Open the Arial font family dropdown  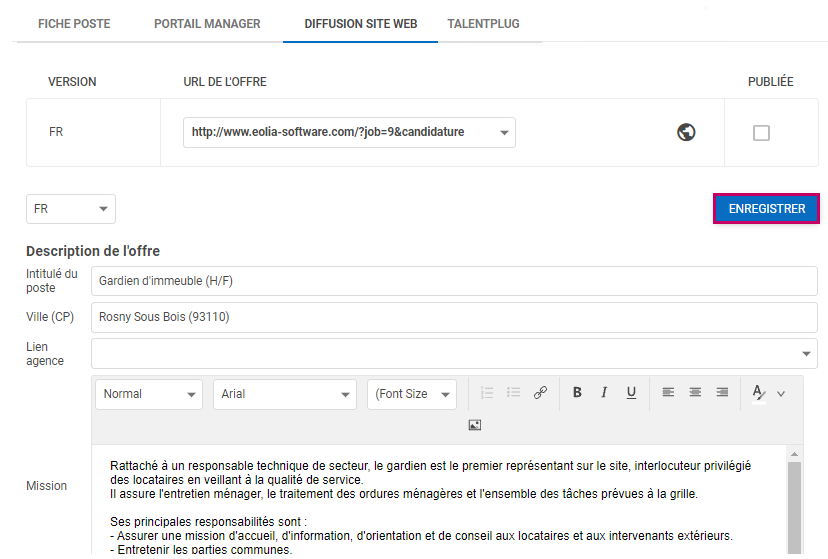(x=284, y=394)
